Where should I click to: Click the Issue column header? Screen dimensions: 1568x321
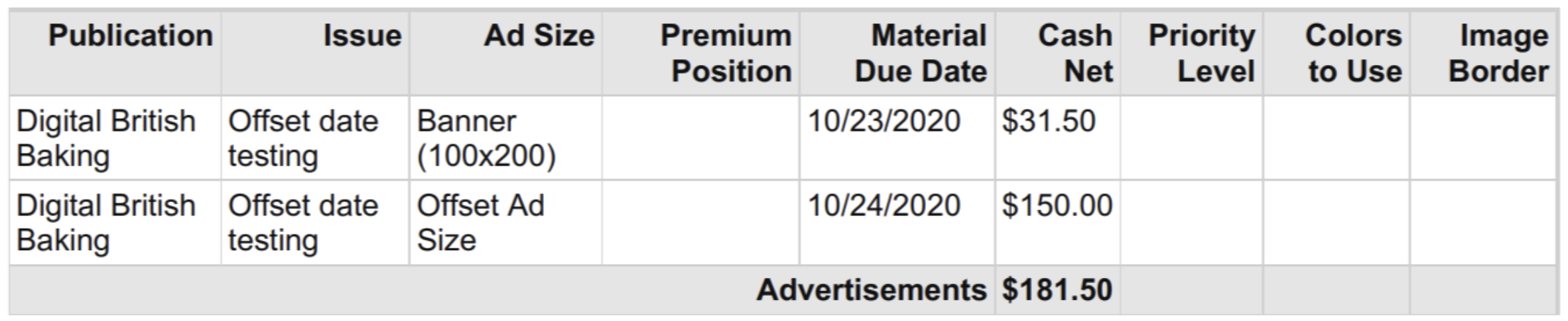[362, 36]
